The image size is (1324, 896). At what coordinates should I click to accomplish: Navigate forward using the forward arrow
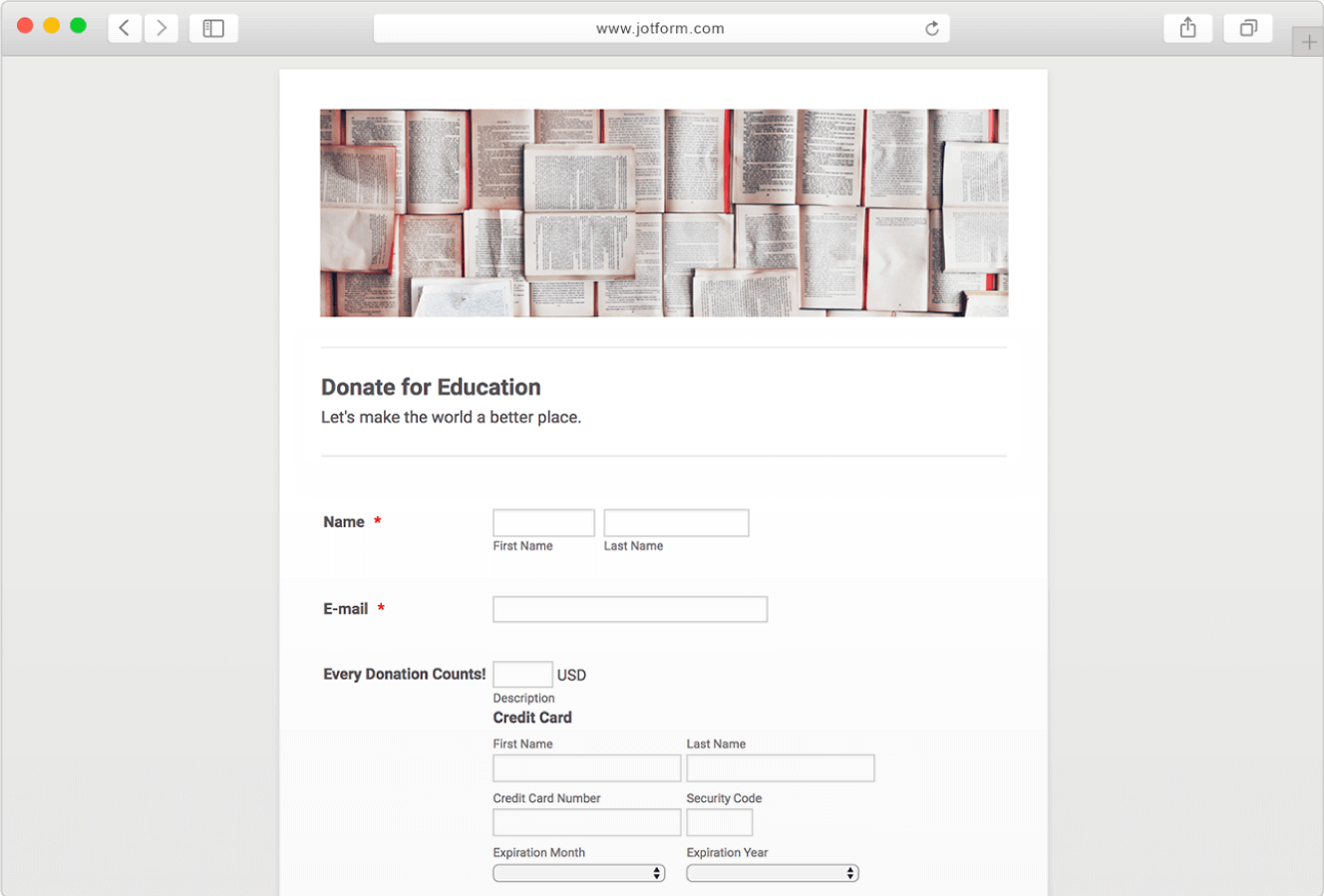161,28
